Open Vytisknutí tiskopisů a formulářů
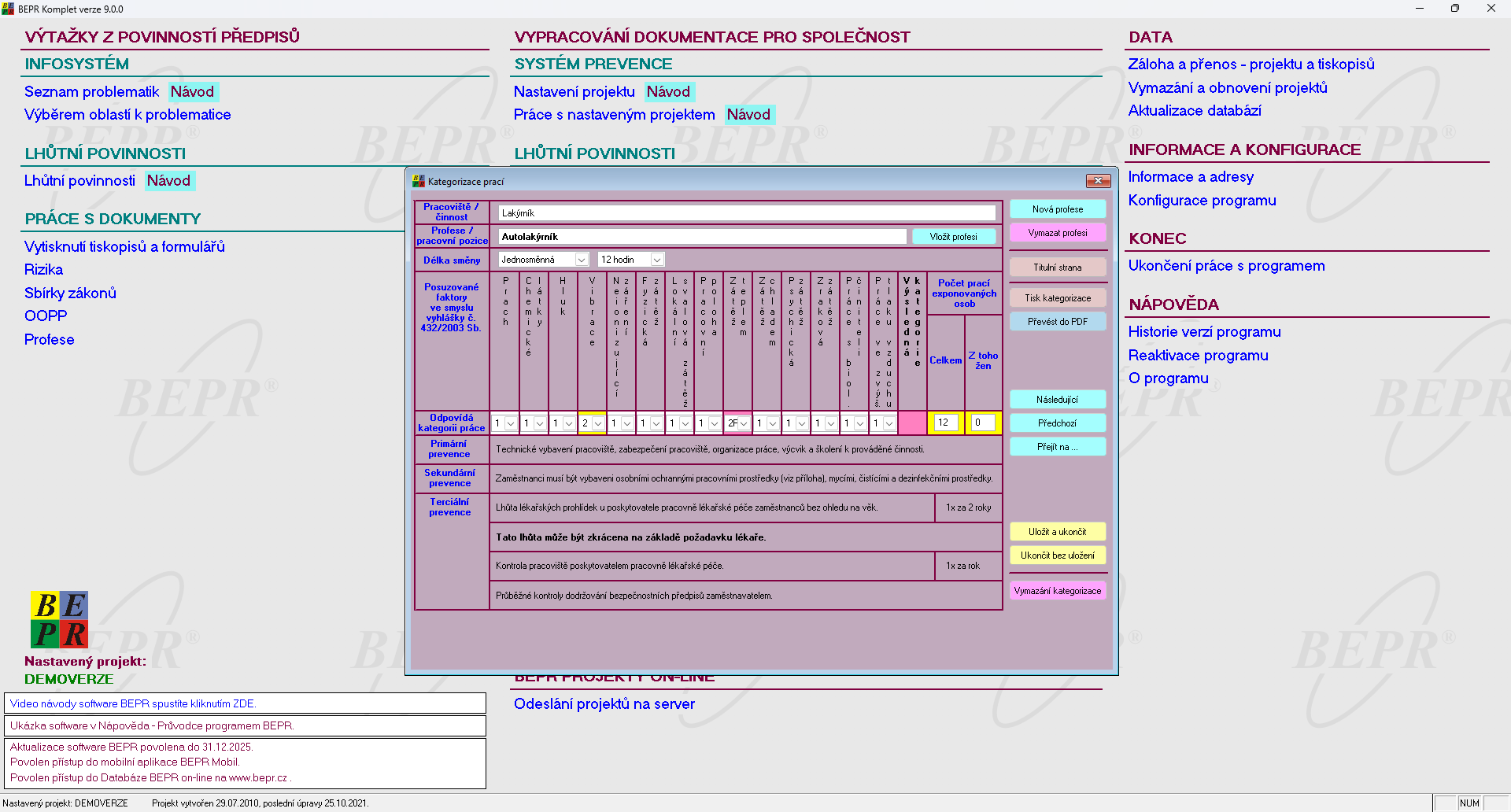This screenshot has width=1511, height=812. coord(124,247)
